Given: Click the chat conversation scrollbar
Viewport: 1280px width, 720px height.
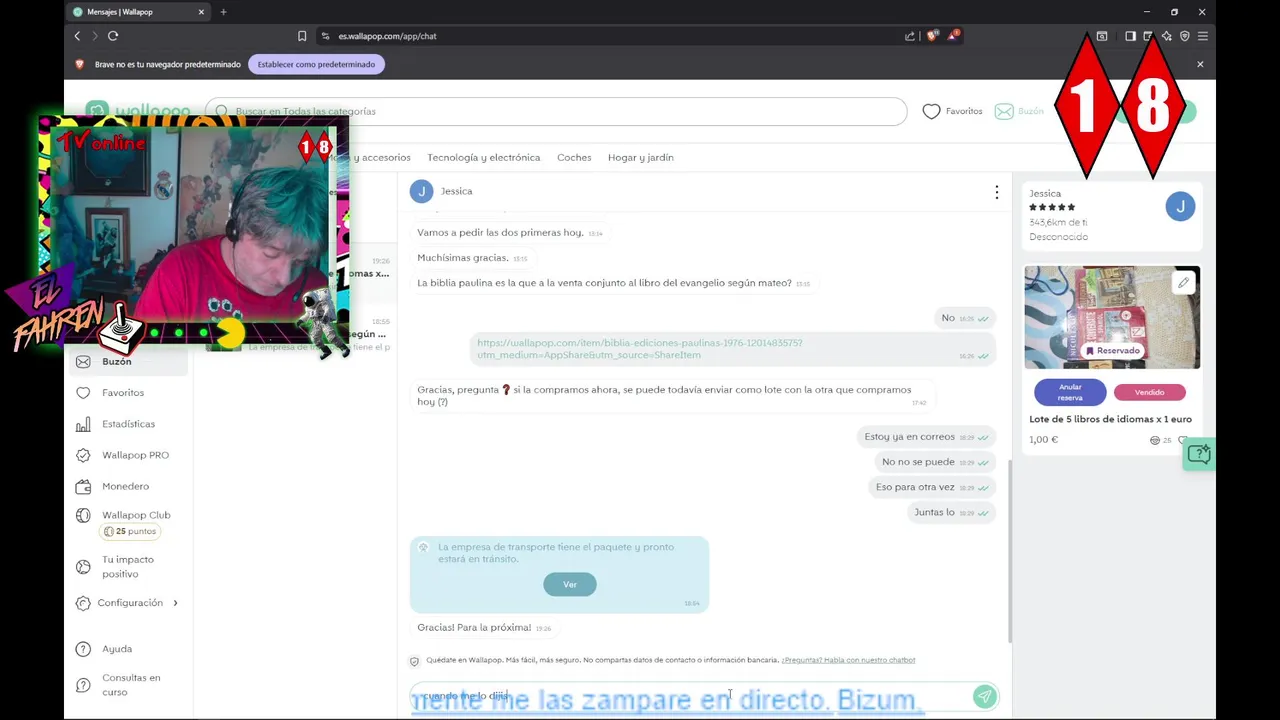Looking at the screenshot, I should click(x=1008, y=550).
